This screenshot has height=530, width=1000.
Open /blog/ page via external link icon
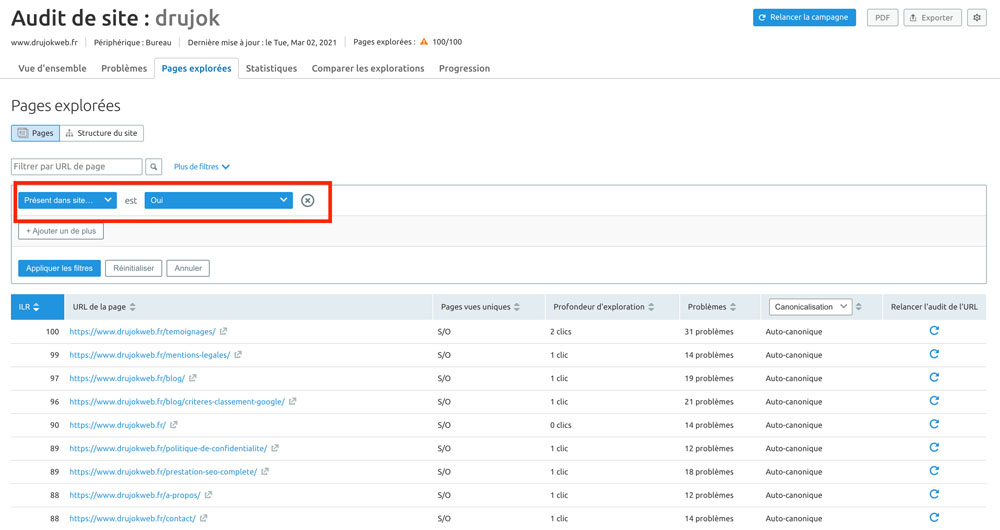click(193, 378)
